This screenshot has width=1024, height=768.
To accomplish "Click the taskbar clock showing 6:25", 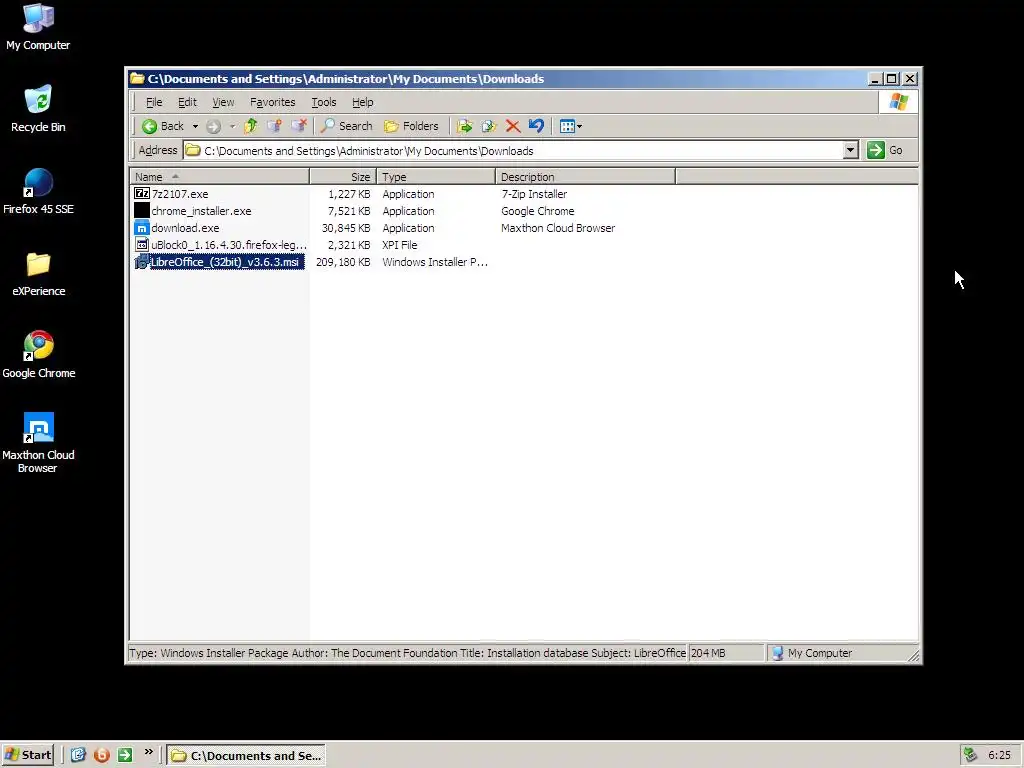I will tap(999, 756).
